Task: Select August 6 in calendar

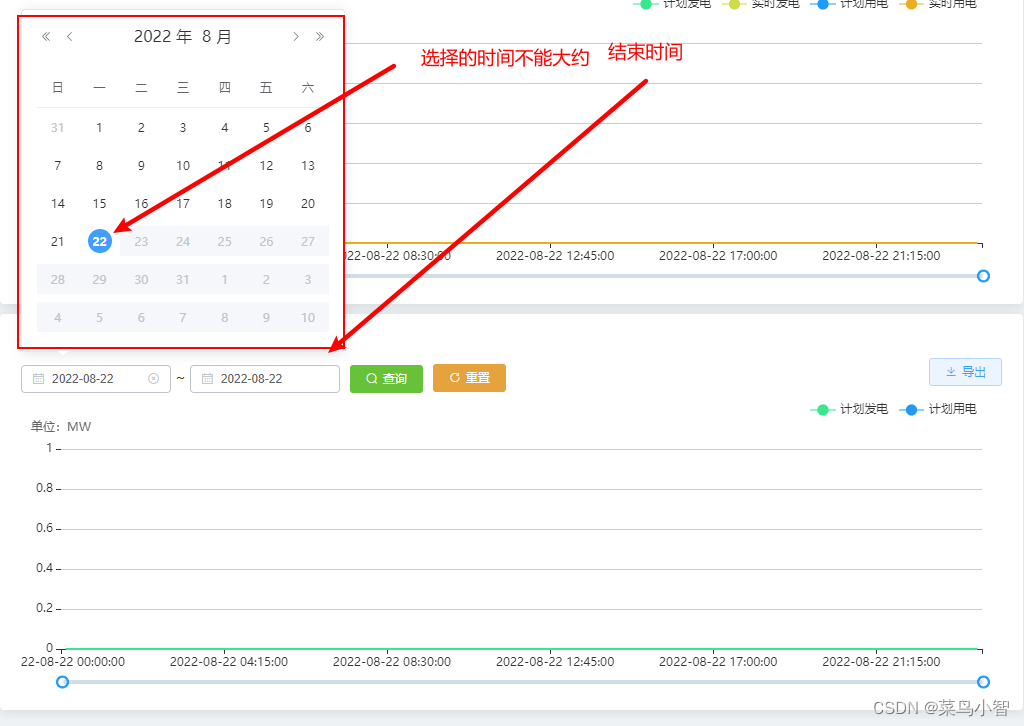Action: [x=308, y=127]
